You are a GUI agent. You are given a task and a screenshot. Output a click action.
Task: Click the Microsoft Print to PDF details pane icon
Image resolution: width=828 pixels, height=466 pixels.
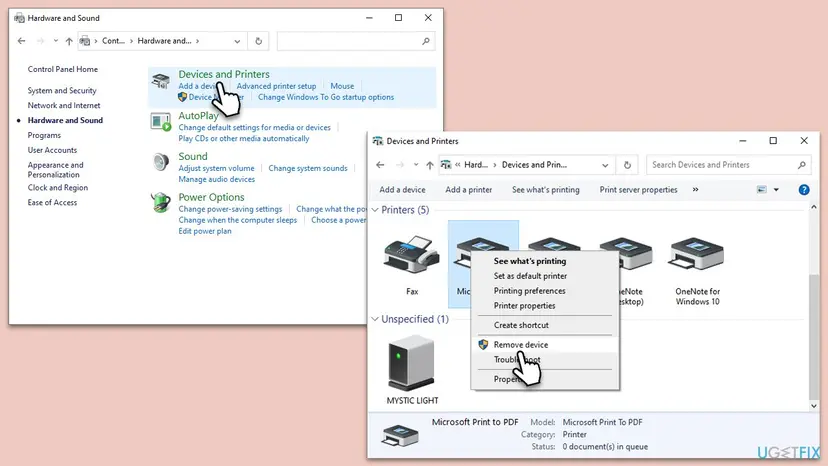[x=400, y=436]
